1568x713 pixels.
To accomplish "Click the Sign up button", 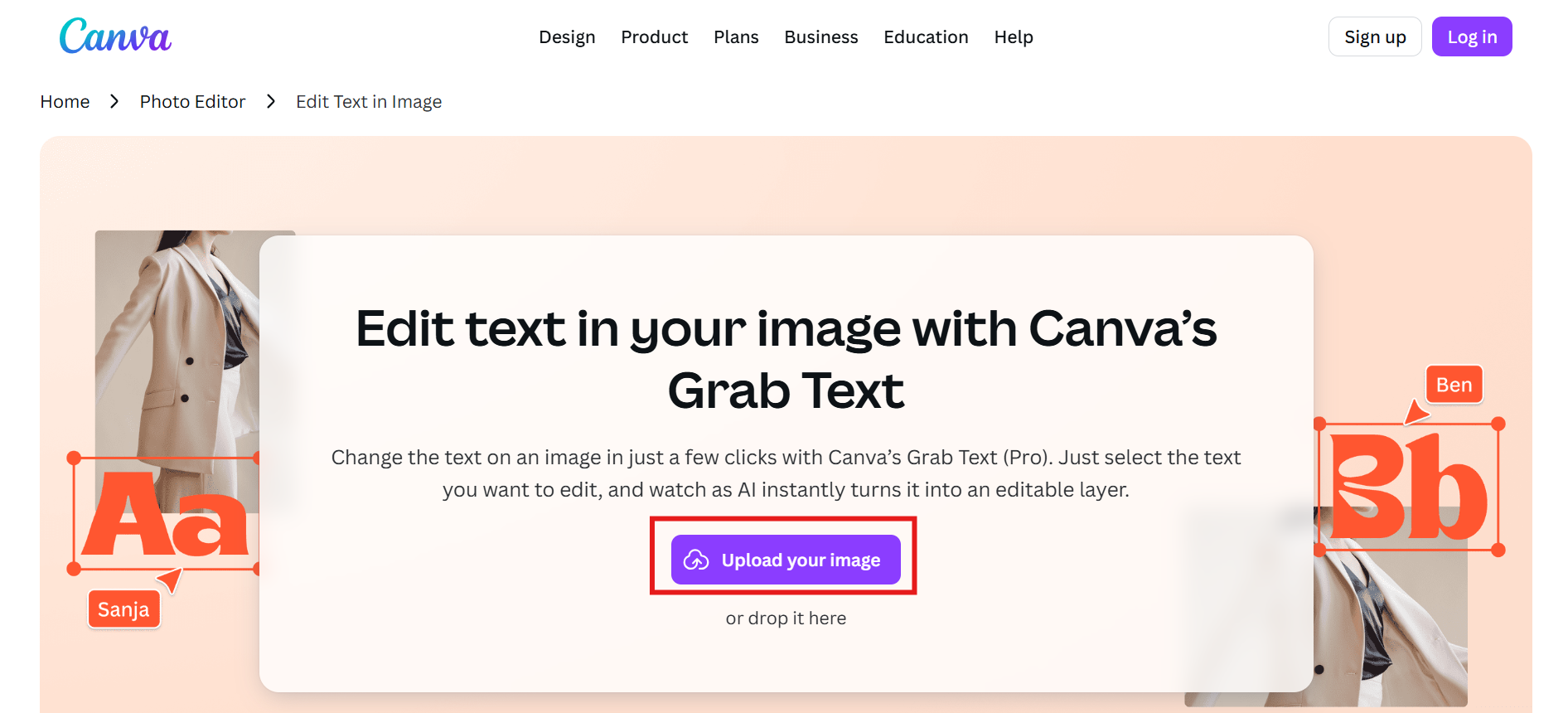I will coord(1375,36).
